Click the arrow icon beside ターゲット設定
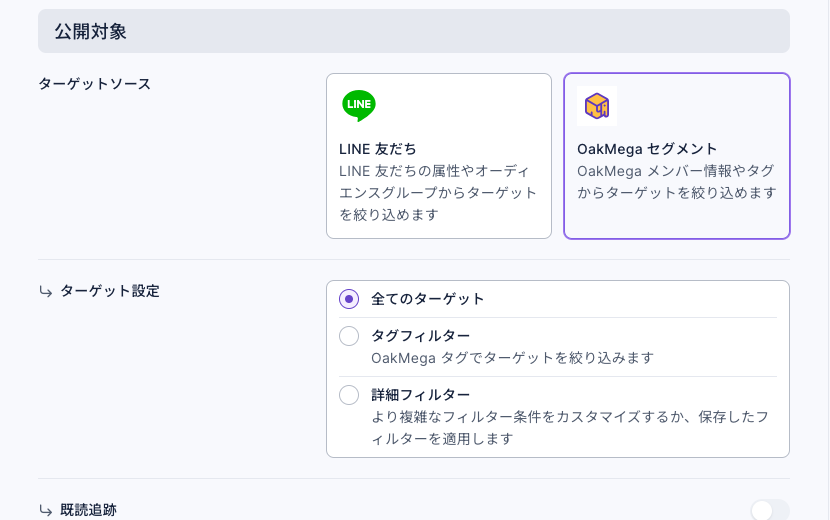This screenshot has height=520, width=830. 46,292
